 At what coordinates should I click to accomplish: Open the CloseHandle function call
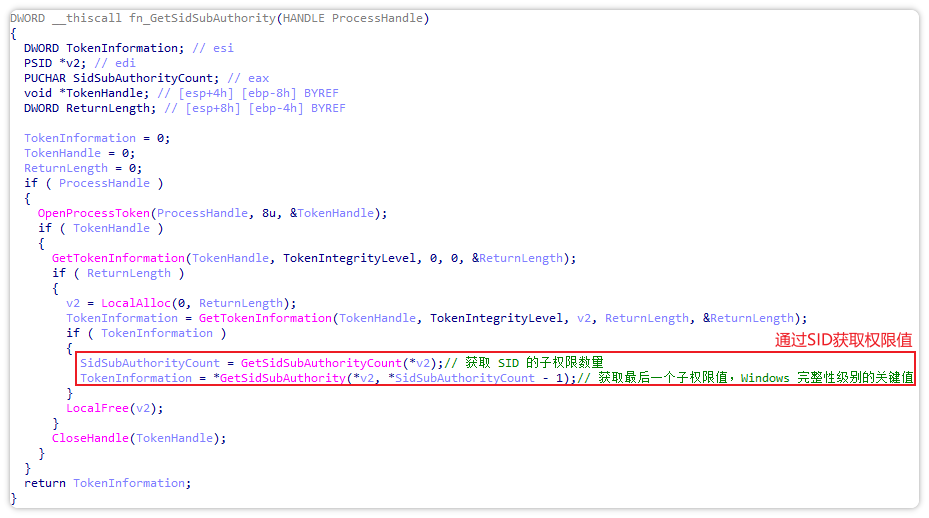pos(93,438)
